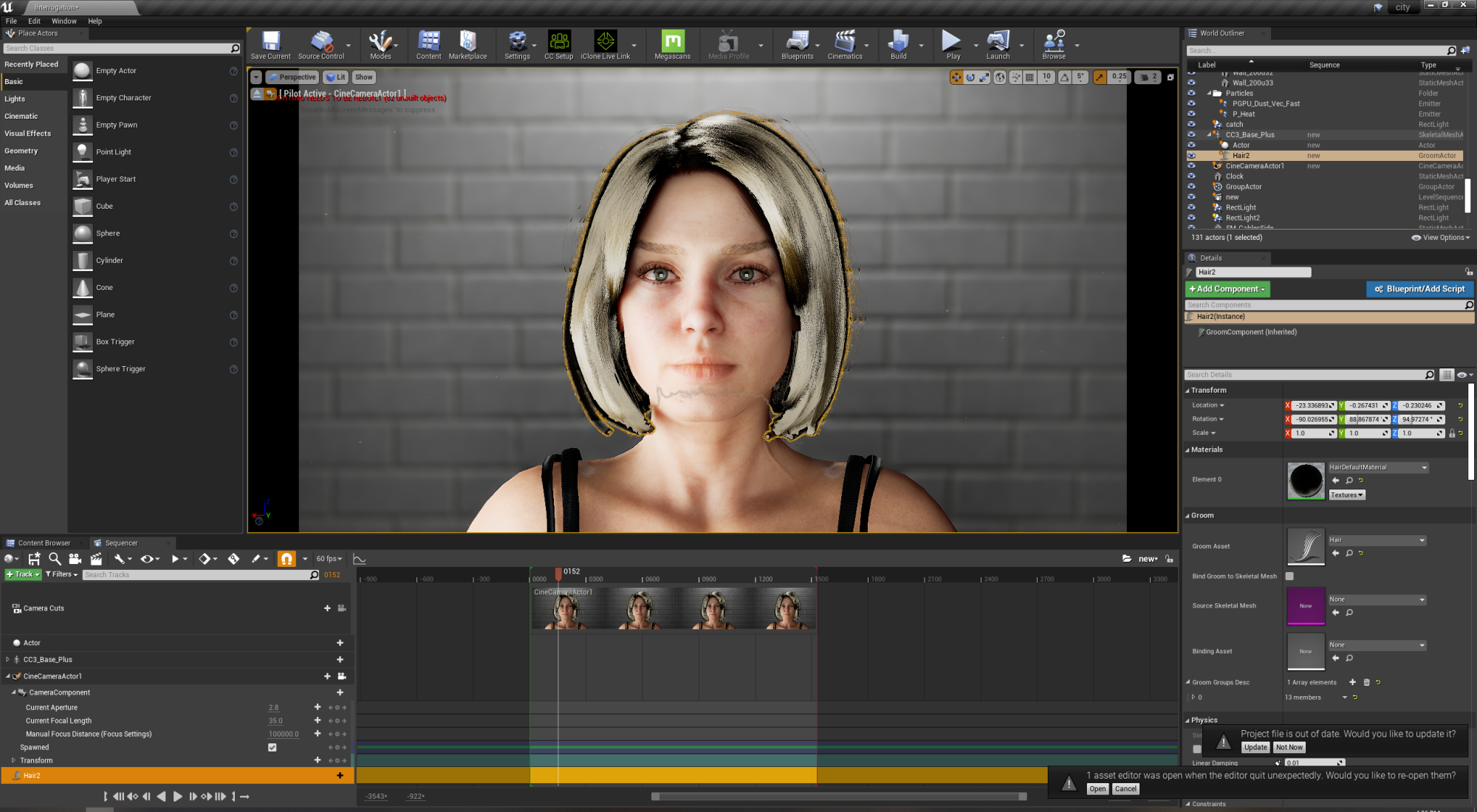The height and width of the screenshot is (812, 1477).
Task: Click Update in the project out-of-date notification
Action: (1255, 748)
